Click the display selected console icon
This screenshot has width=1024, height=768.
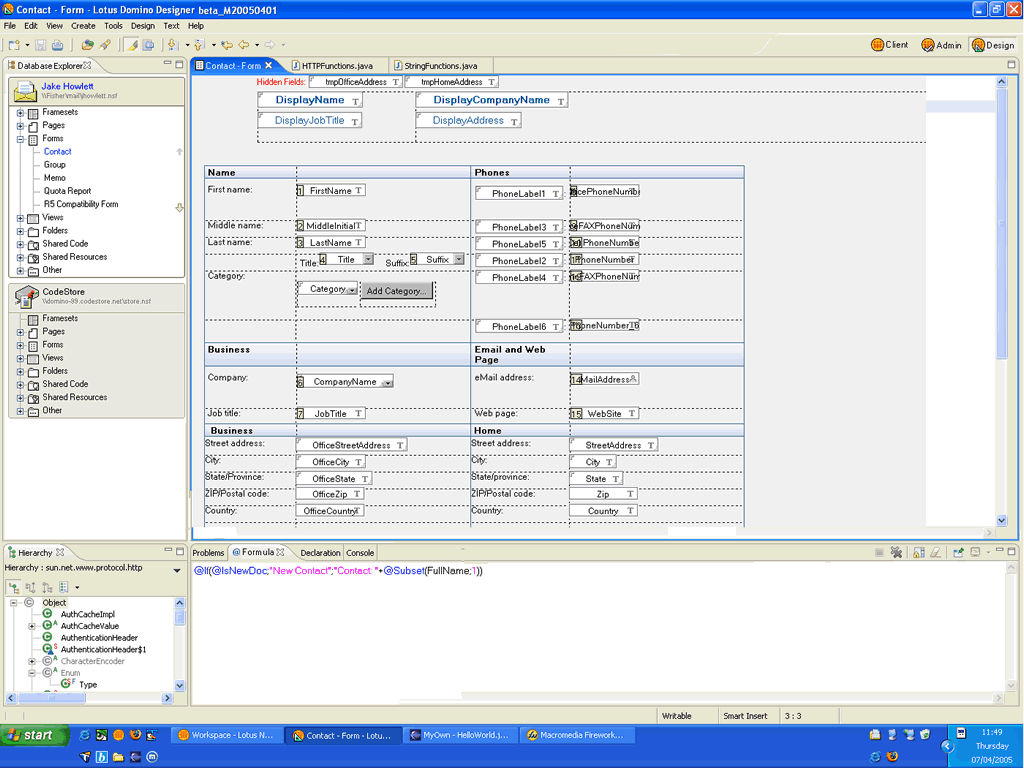click(975, 552)
